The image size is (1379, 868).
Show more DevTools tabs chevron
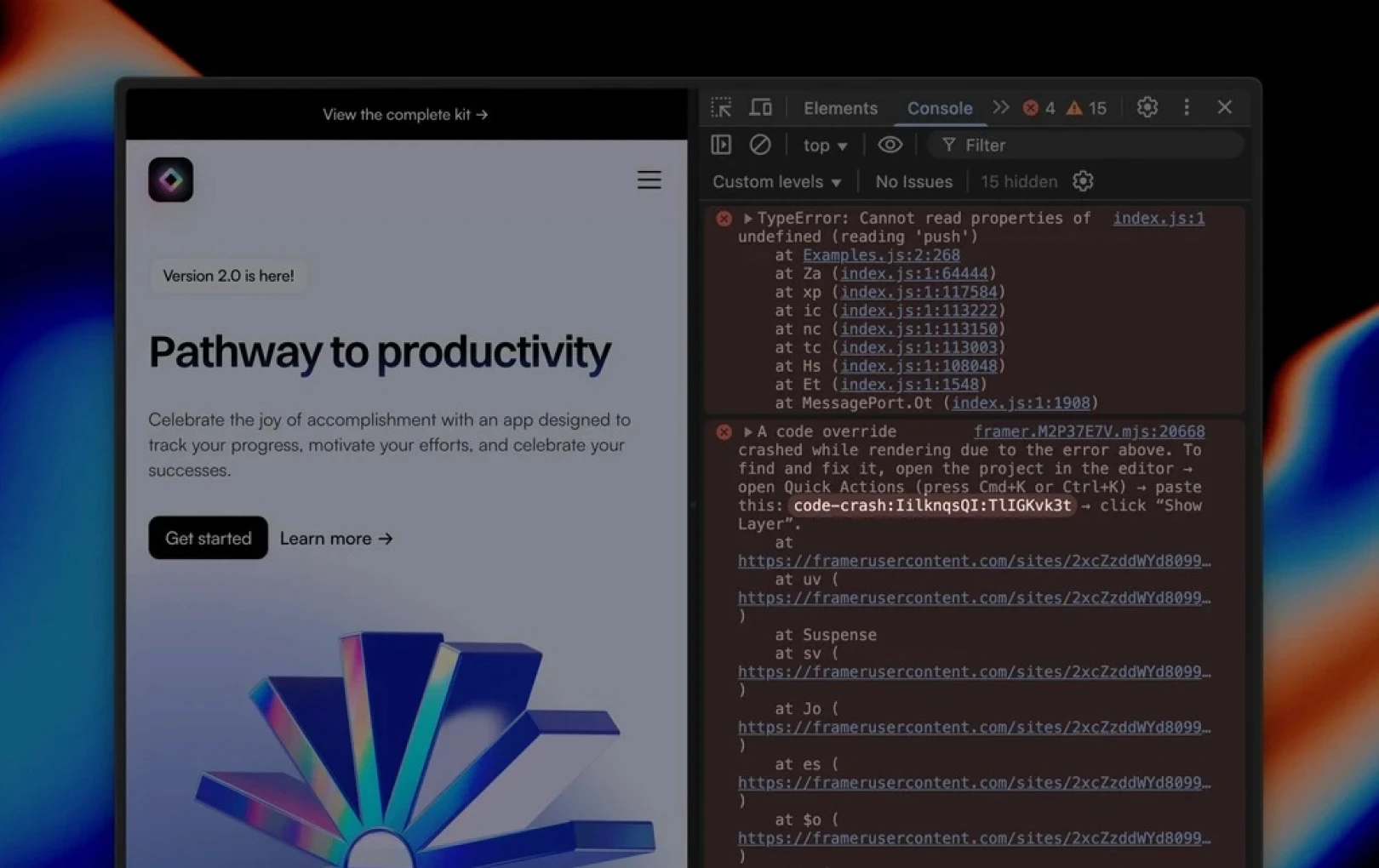point(1000,107)
